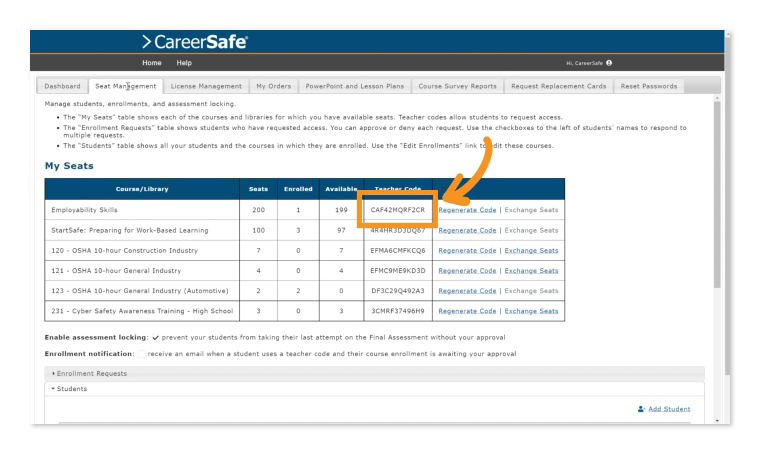Exchange Seats for 121 - OSHA General Industry
760x454 pixels.
[x=531, y=271]
